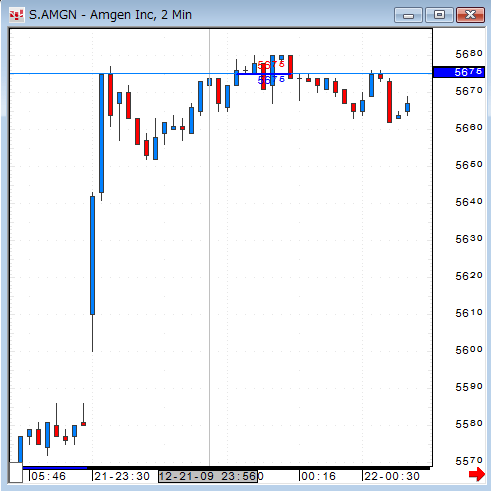The image size is (491, 491).
Task: Click the 5670 price axis label
Action: pyautogui.click(x=469, y=91)
